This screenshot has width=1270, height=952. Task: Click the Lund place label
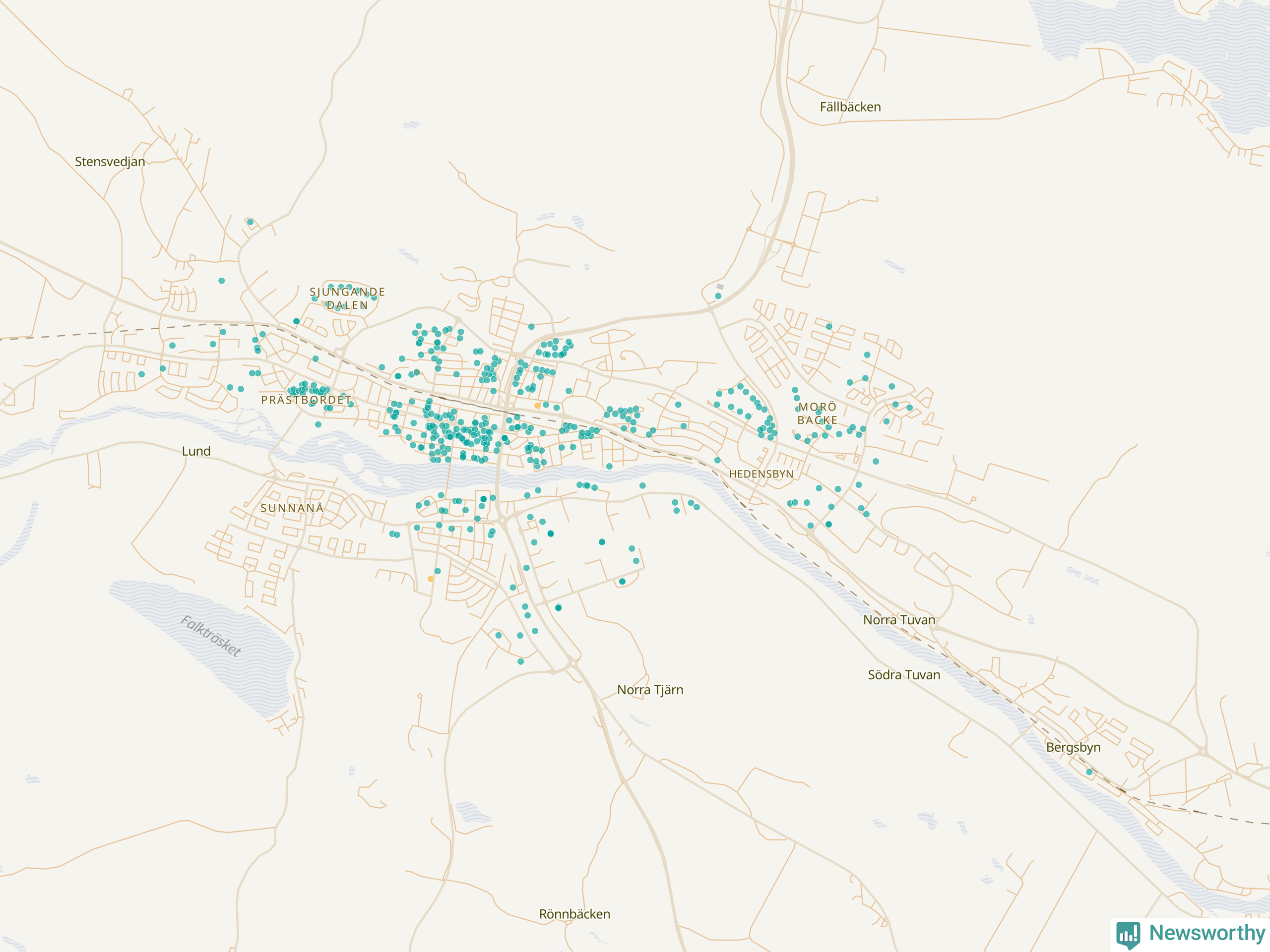click(x=196, y=451)
